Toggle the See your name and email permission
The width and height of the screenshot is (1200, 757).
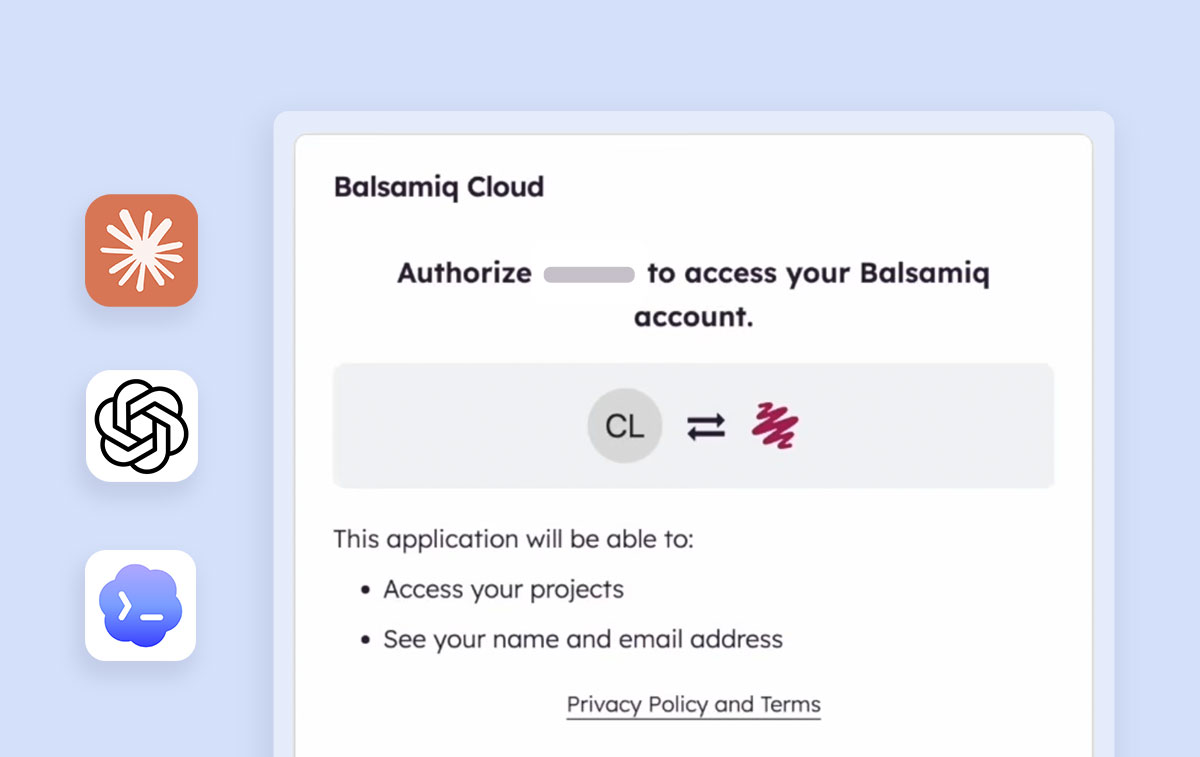pyautogui.click(x=582, y=638)
